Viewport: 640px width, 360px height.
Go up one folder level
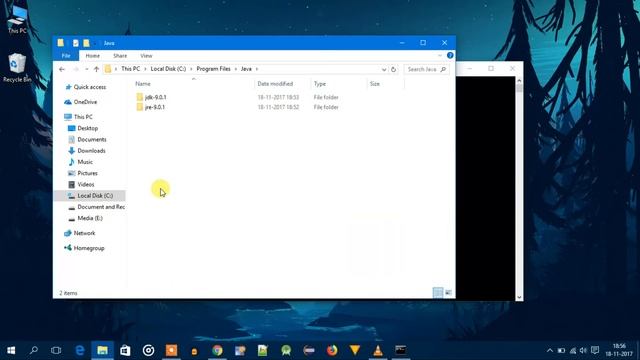96,69
